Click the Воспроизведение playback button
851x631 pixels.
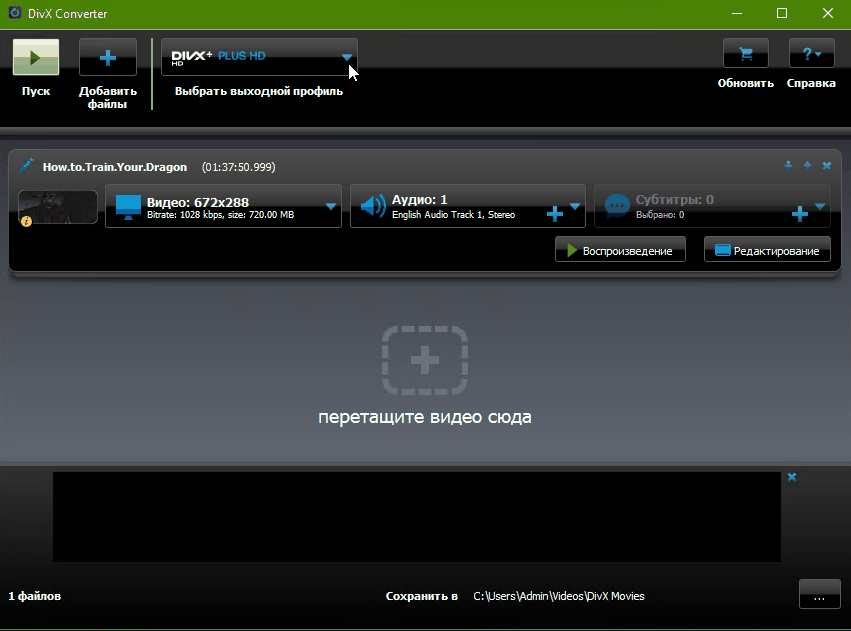coord(620,250)
